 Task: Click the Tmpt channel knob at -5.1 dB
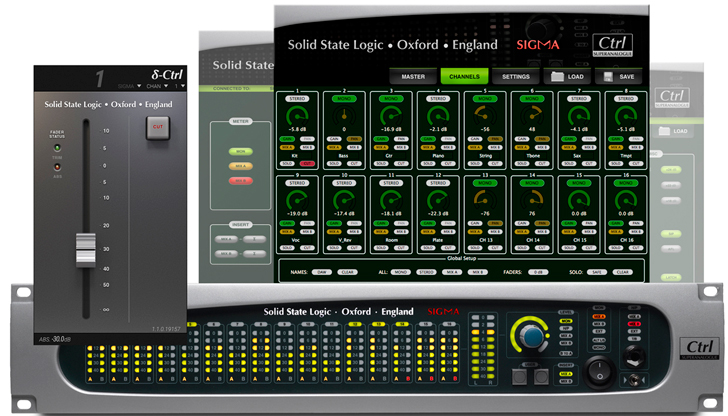coord(626,115)
